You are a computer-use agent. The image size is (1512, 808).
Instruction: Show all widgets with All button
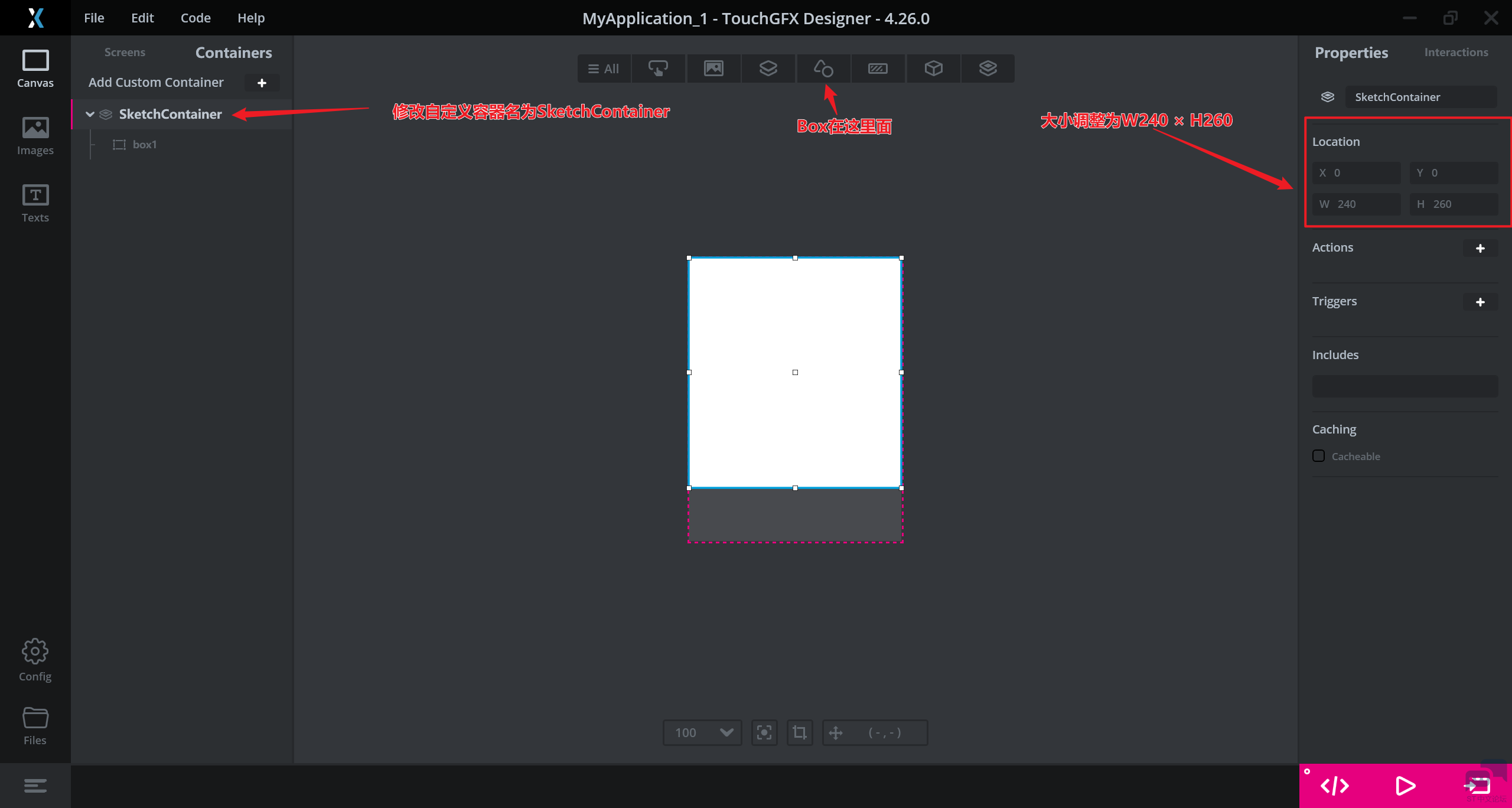coord(604,69)
